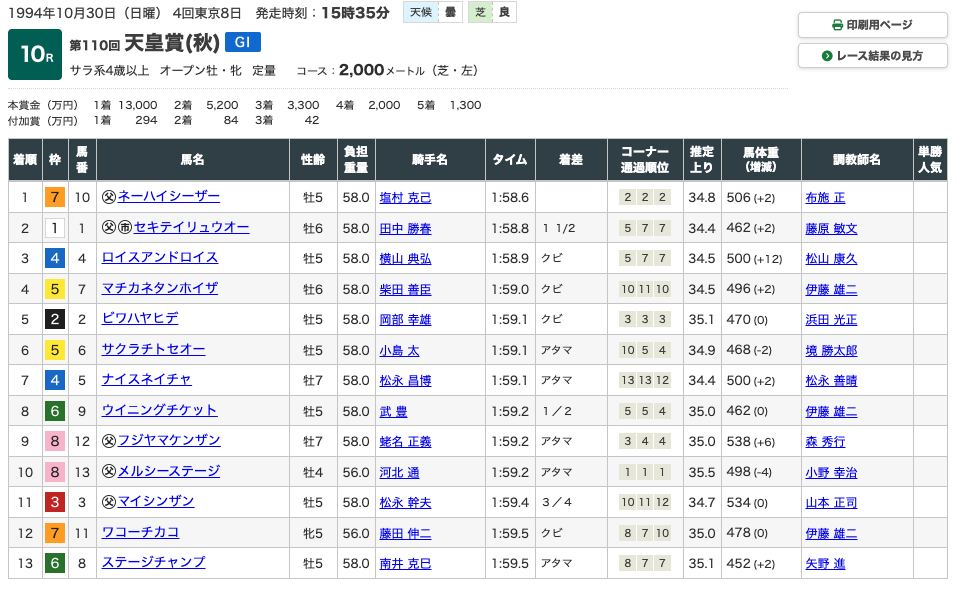The image size is (957, 591).
Task: Click the circled mark beside メルシーステージ
Action: pos(109,472)
